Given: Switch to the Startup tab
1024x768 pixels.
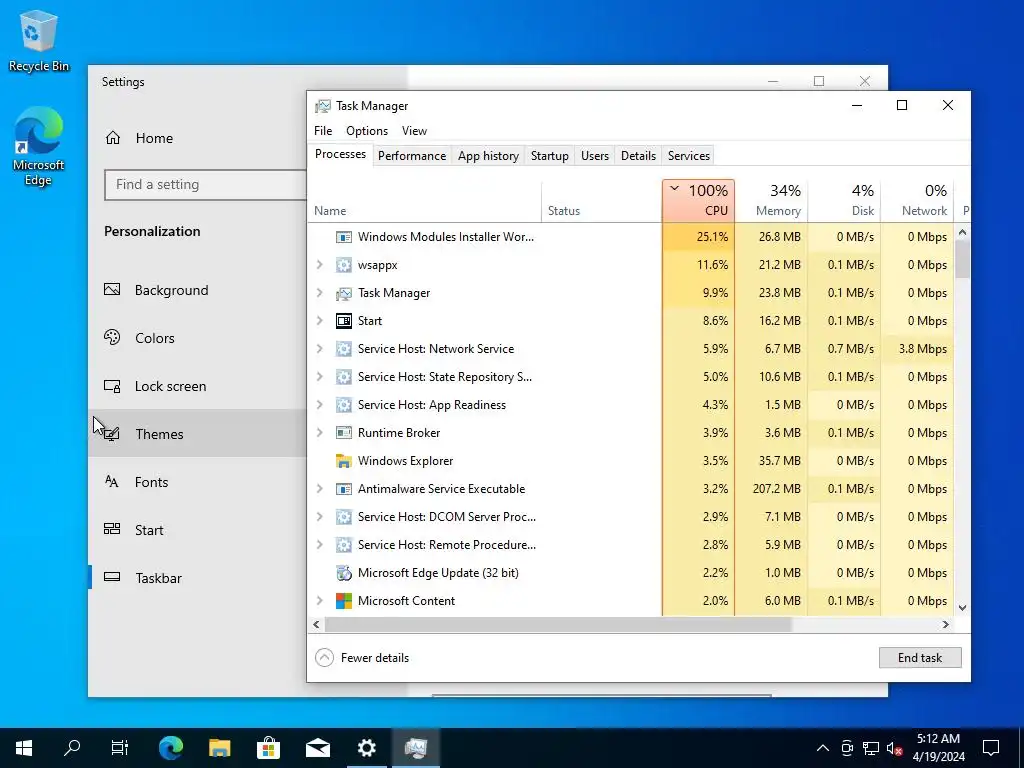Looking at the screenshot, I should [x=549, y=156].
